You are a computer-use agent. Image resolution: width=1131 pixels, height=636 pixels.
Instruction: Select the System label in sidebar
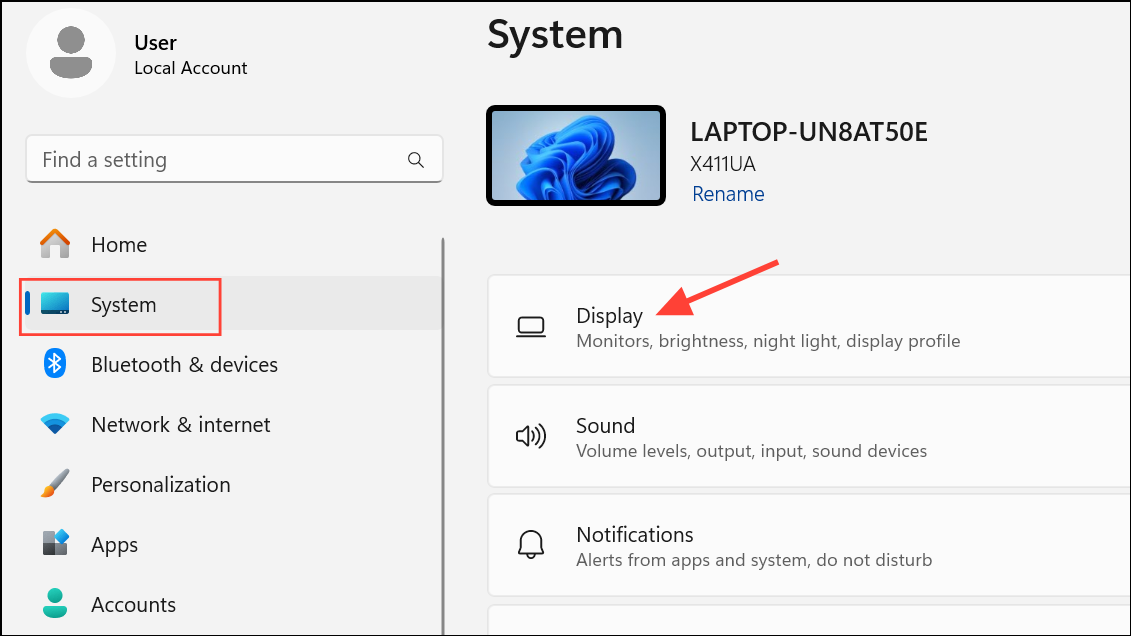pos(123,304)
